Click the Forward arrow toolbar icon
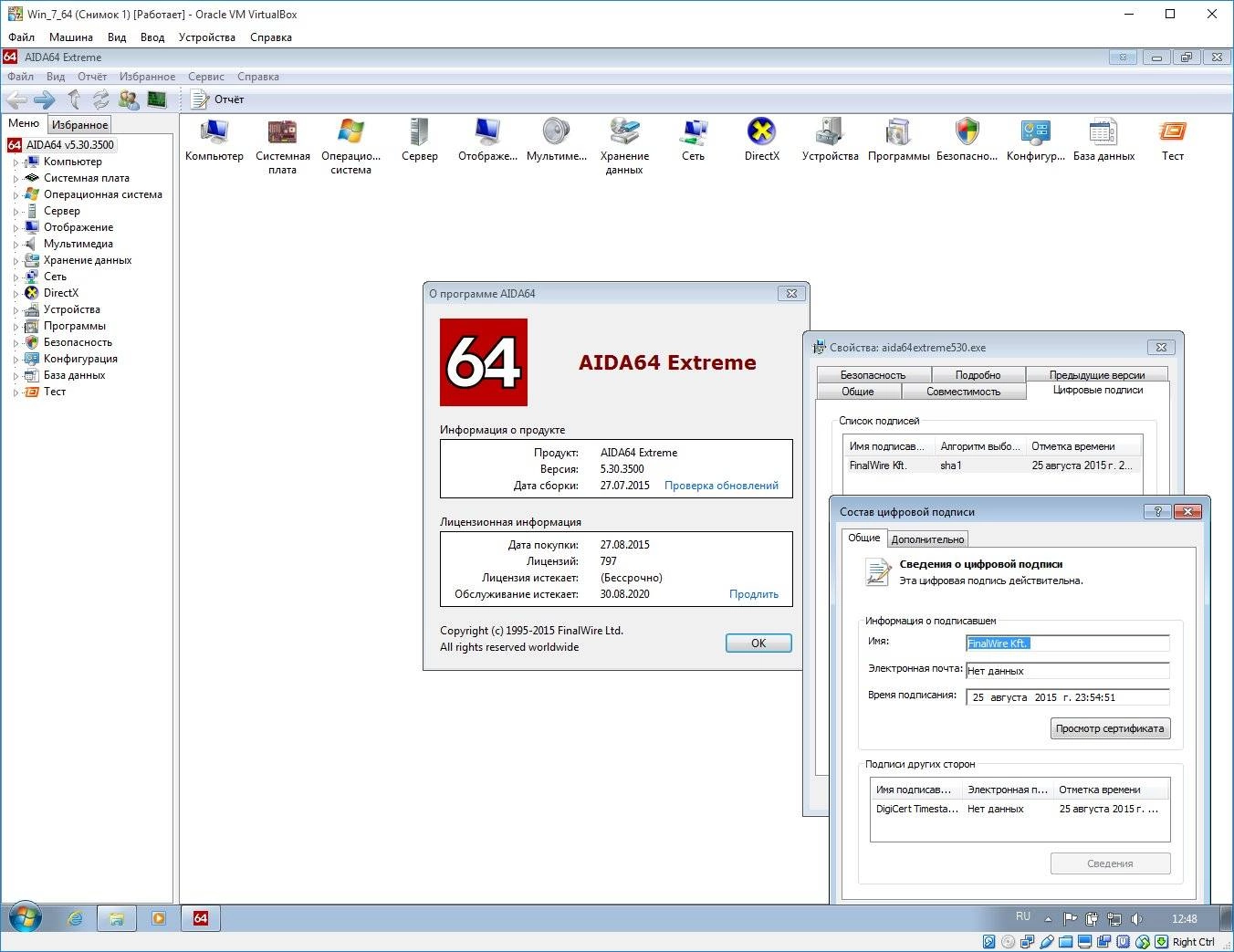 tap(44, 99)
